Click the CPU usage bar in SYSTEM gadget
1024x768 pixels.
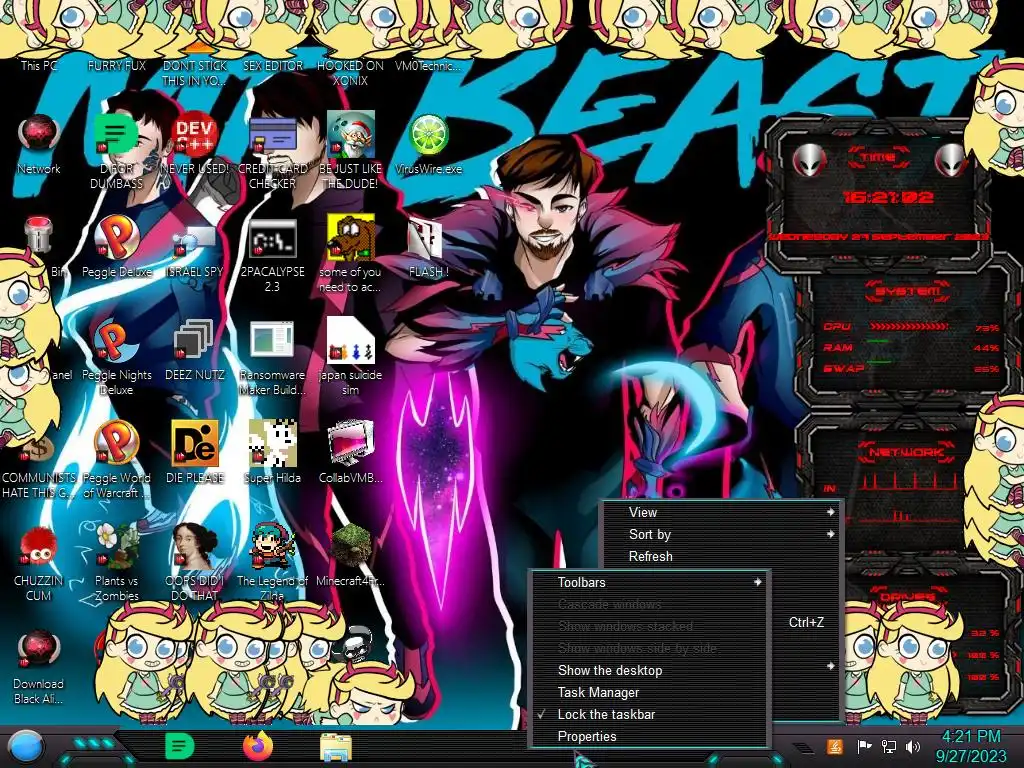coord(908,326)
